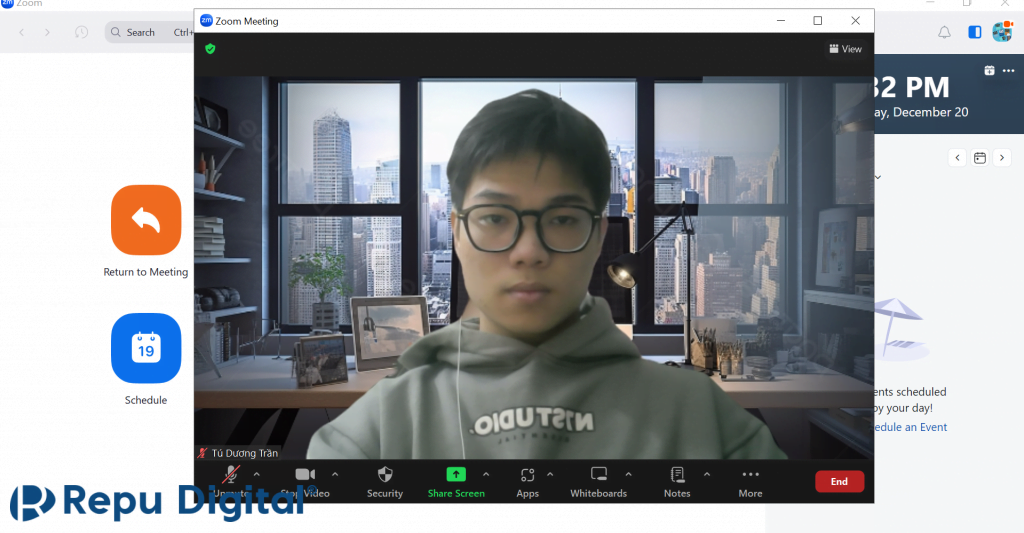Click the green encryption shield icon
The image size is (1024, 533).
click(x=210, y=48)
